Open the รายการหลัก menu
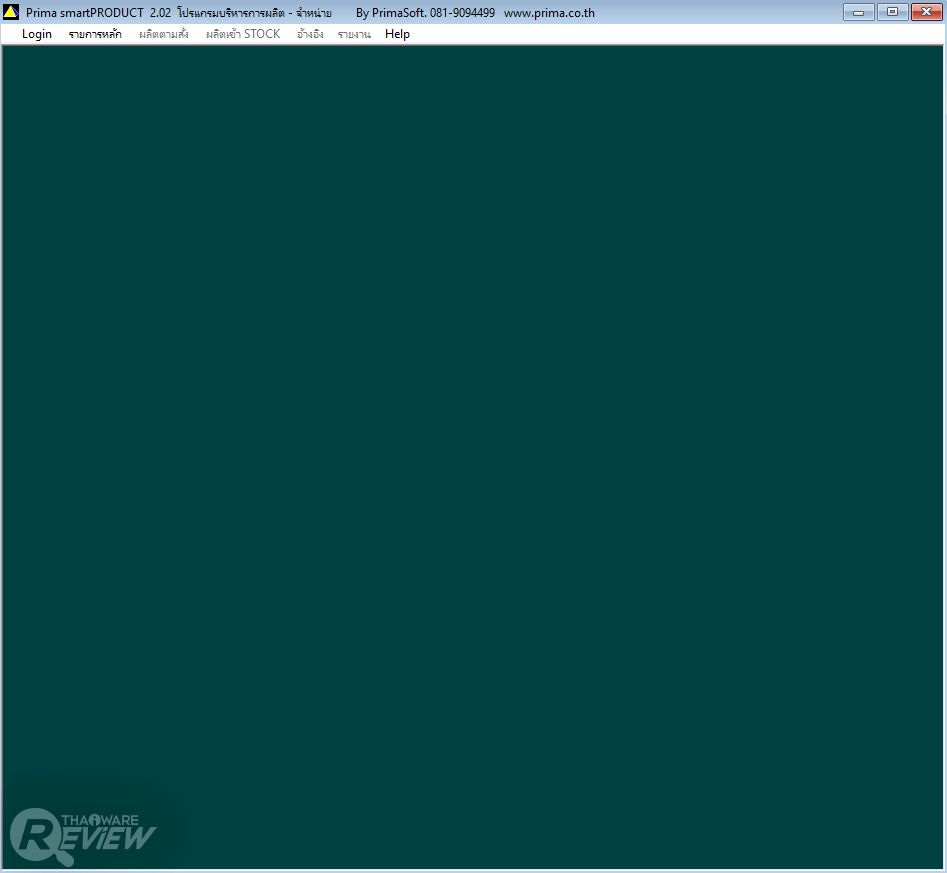947x873 pixels. pos(95,34)
